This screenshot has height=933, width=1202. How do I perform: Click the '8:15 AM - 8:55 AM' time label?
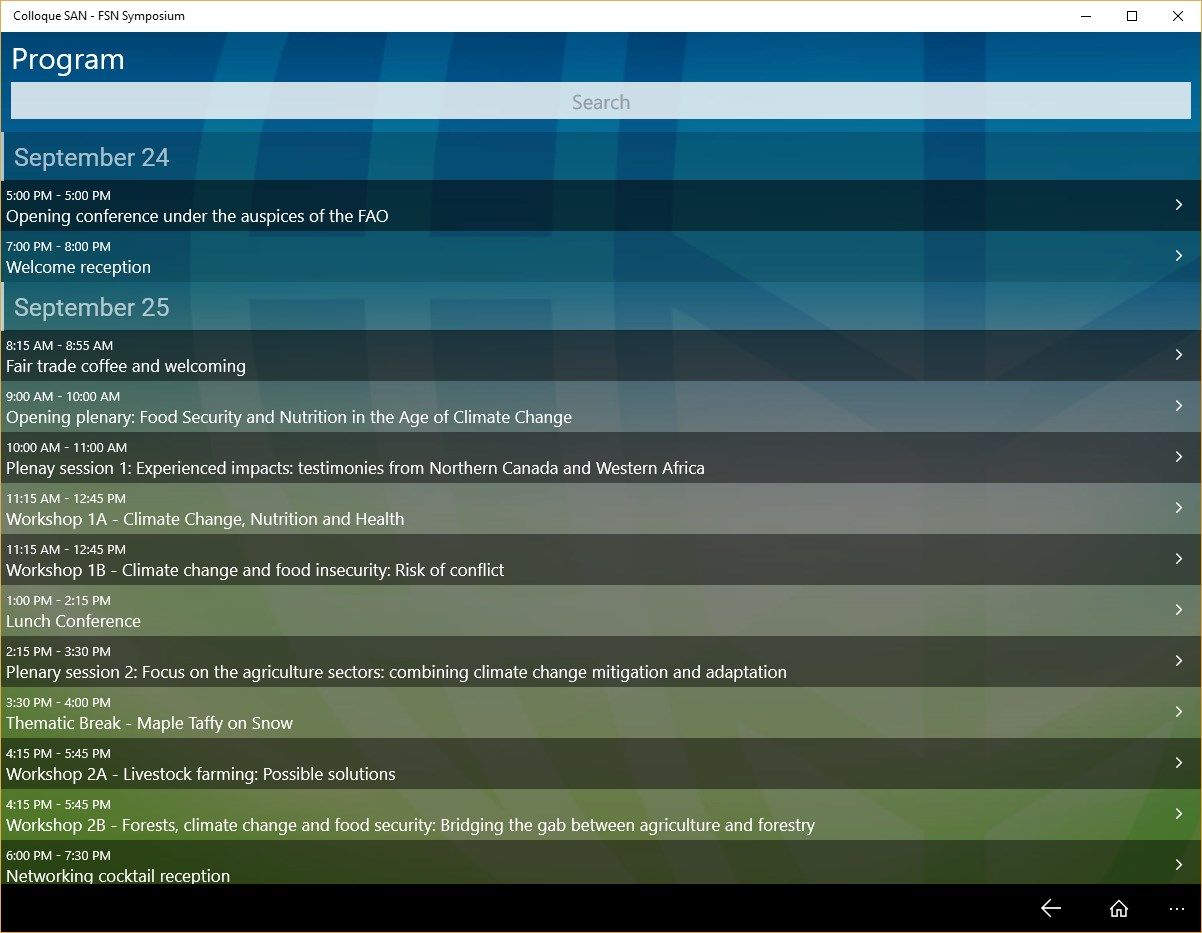click(59, 345)
